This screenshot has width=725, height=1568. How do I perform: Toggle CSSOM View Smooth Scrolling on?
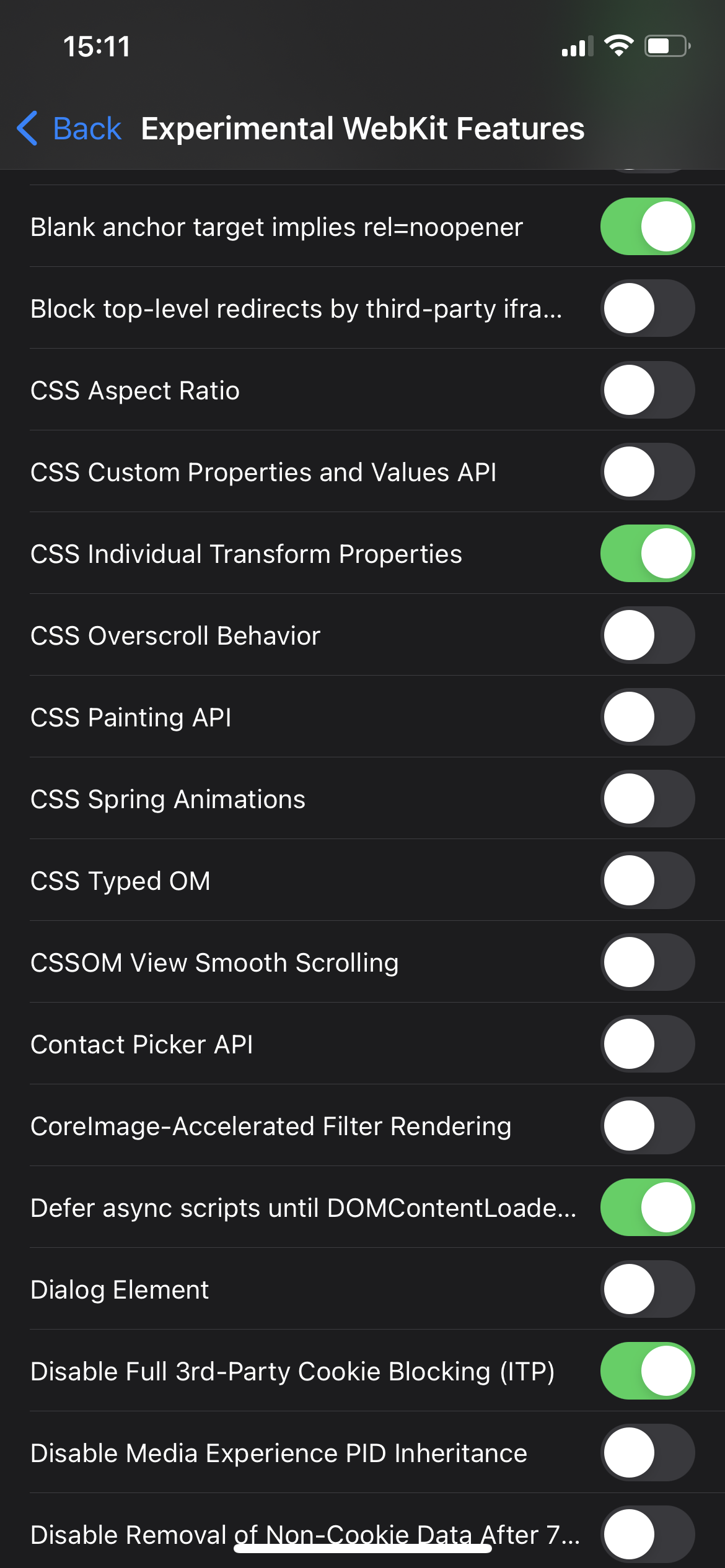pos(647,962)
